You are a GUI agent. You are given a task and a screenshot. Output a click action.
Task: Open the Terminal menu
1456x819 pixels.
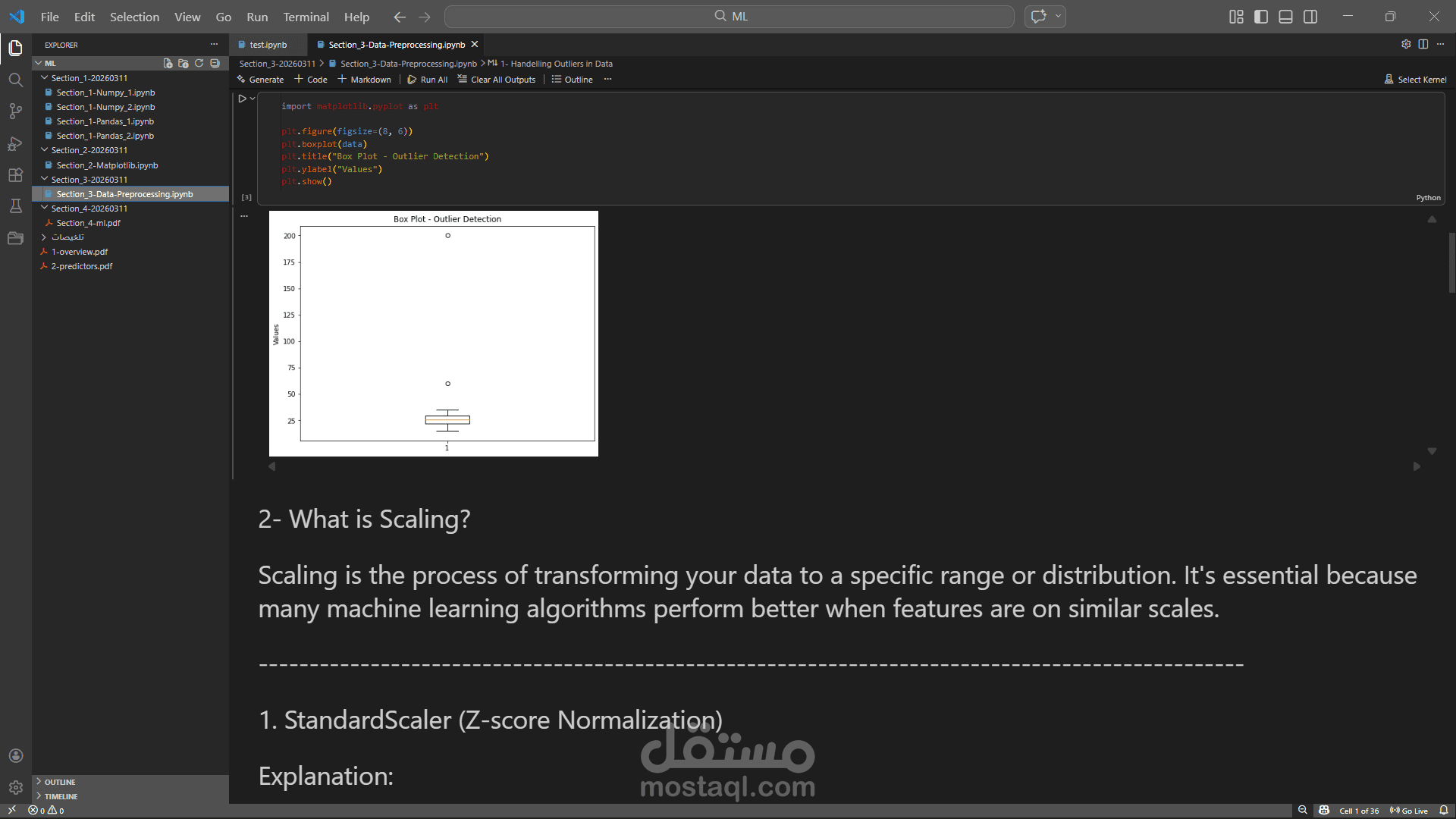306,17
